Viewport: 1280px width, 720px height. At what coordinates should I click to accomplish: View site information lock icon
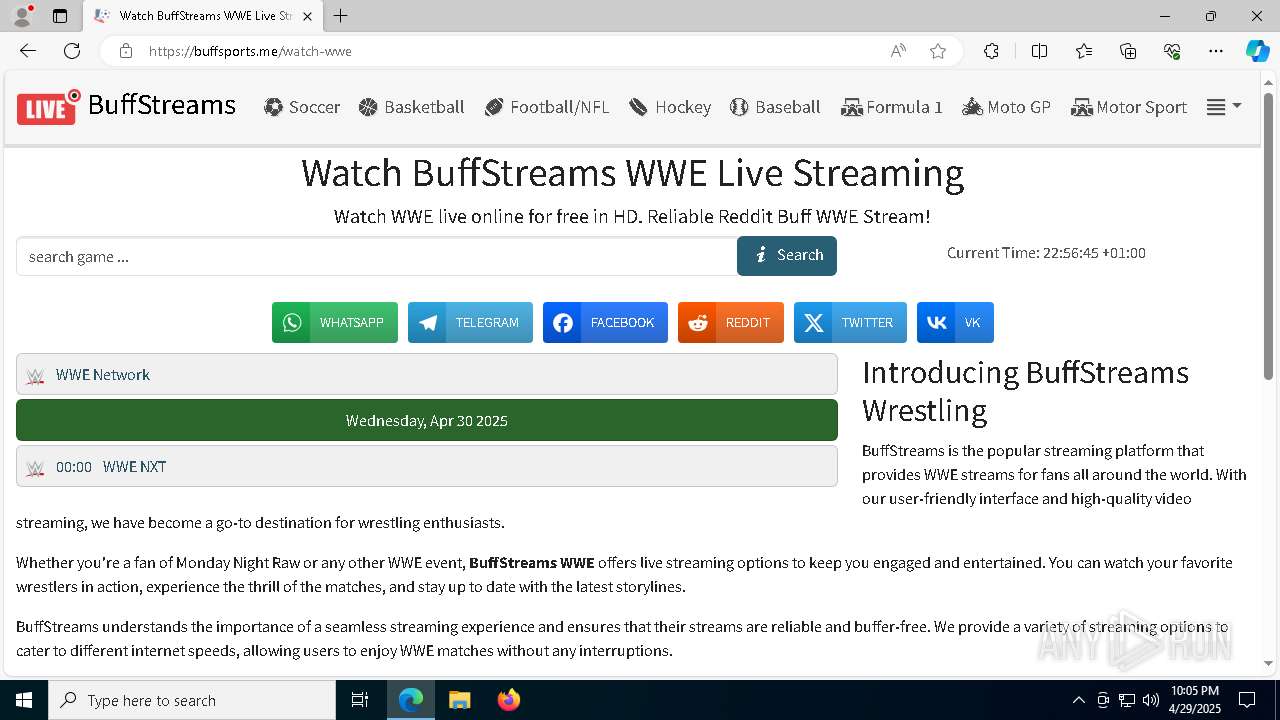125,51
